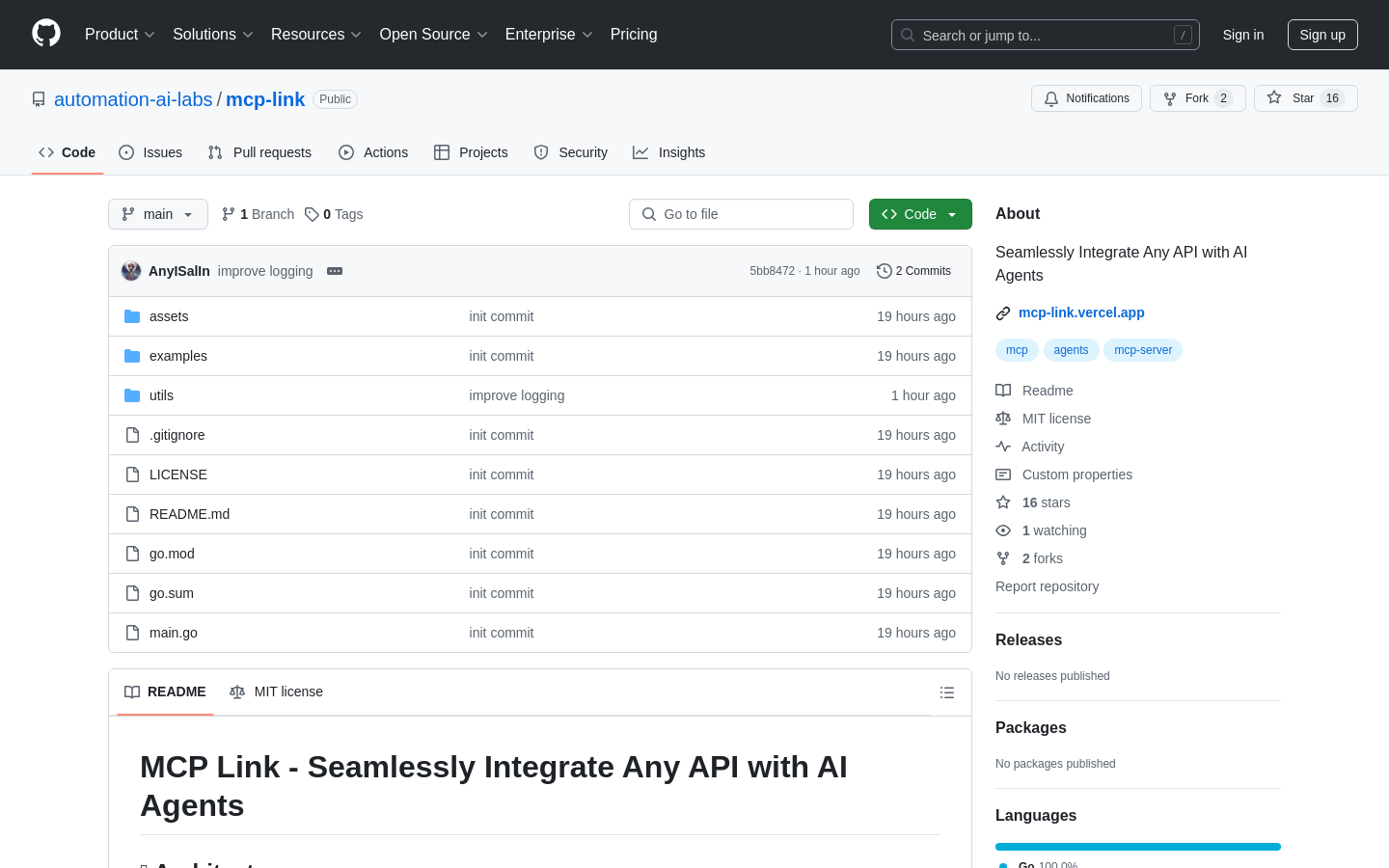Image resolution: width=1389 pixels, height=868 pixels.
Task: View the 2 Commits history
Action: pyautogui.click(x=913, y=271)
